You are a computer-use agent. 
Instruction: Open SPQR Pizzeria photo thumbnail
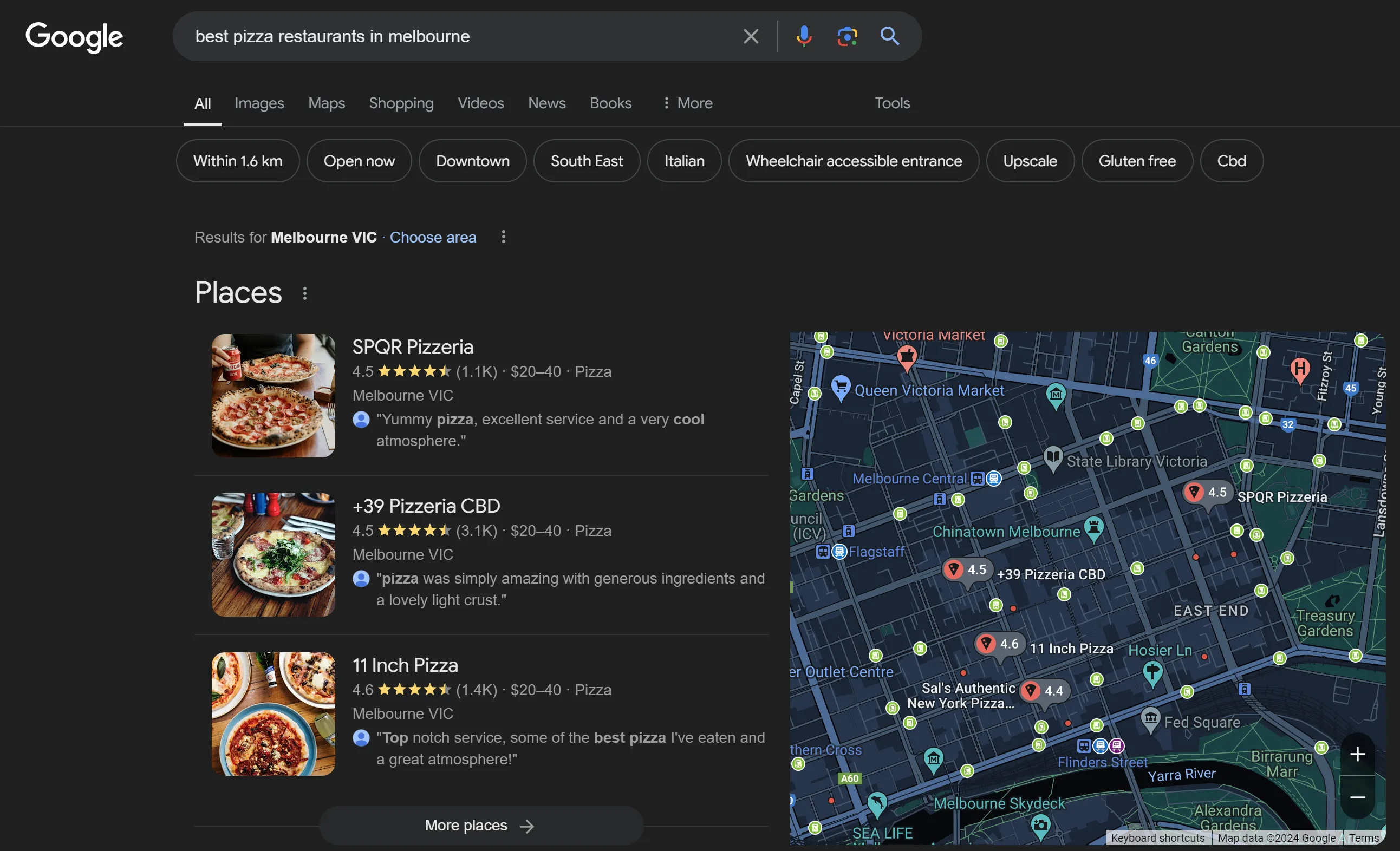tap(274, 395)
